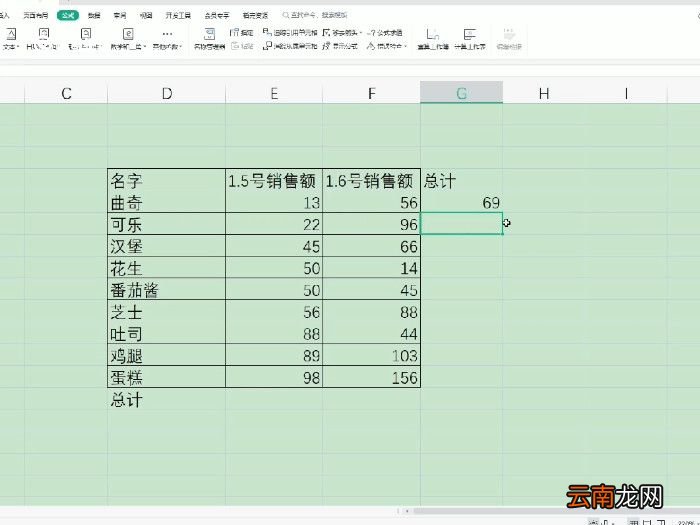The width and height of the screenshot is (700, 525).
Task: Switch to the 视图 tab
Action: point(146,15)
